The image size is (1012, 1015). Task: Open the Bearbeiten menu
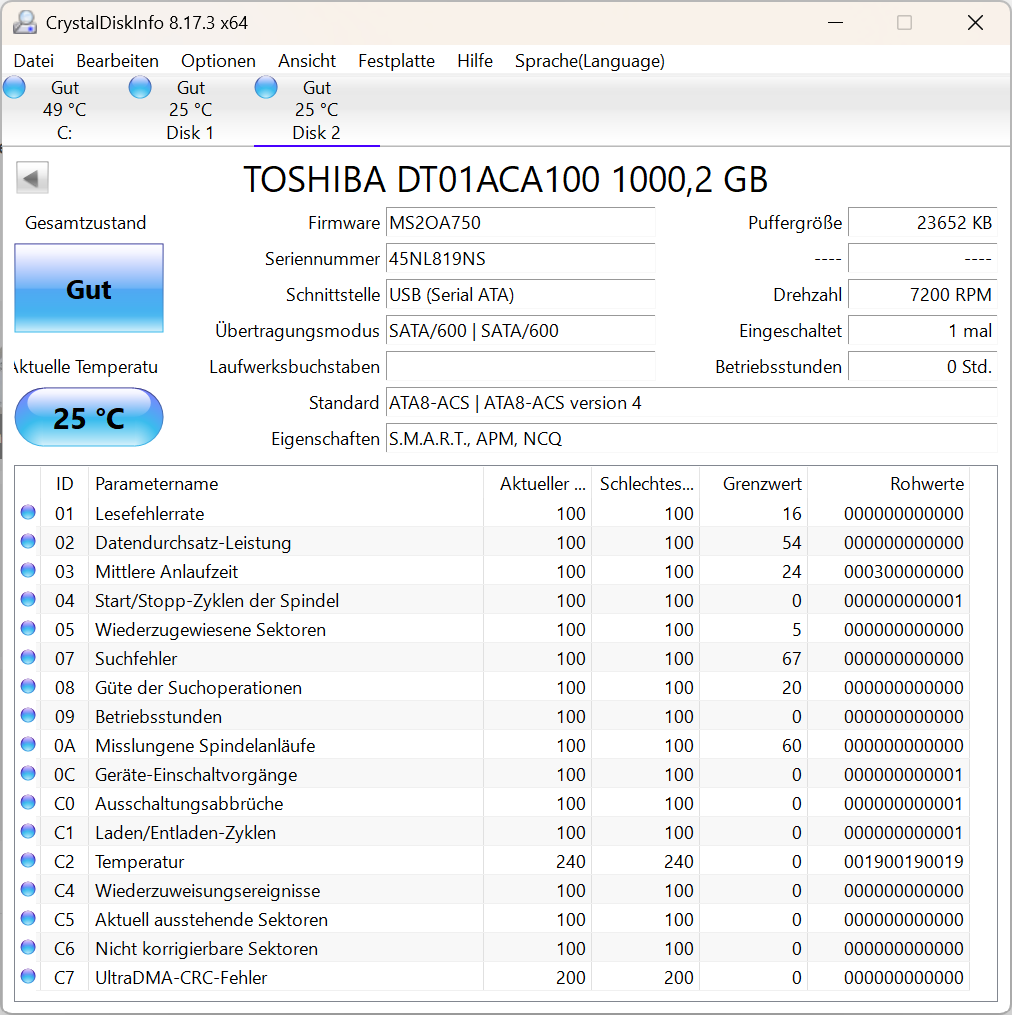click(117, 61)
